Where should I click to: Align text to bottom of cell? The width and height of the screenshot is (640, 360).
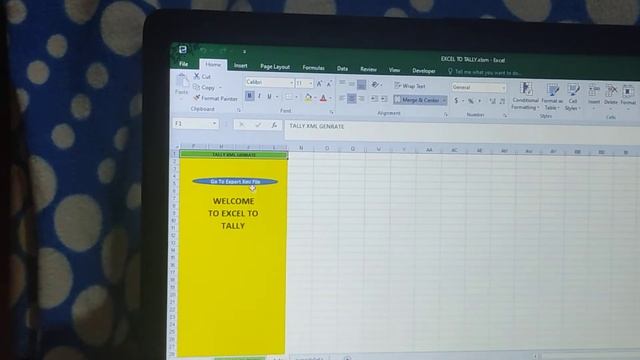[361, 84]
